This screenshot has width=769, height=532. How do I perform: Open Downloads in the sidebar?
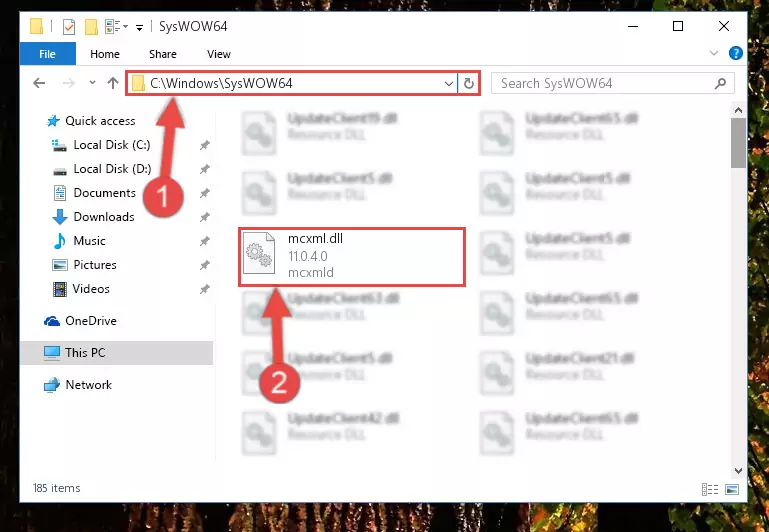click(x=103, y=217)
